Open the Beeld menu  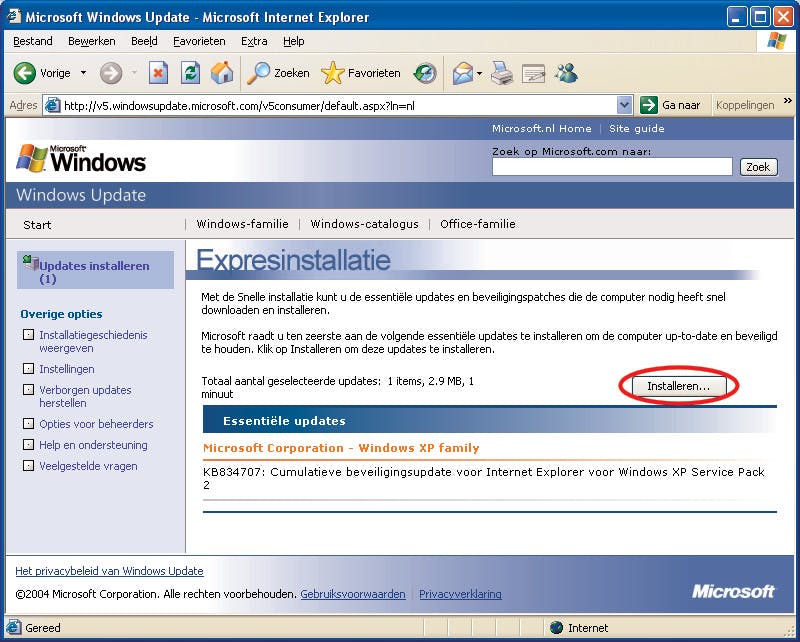click(x=144, y=41)
